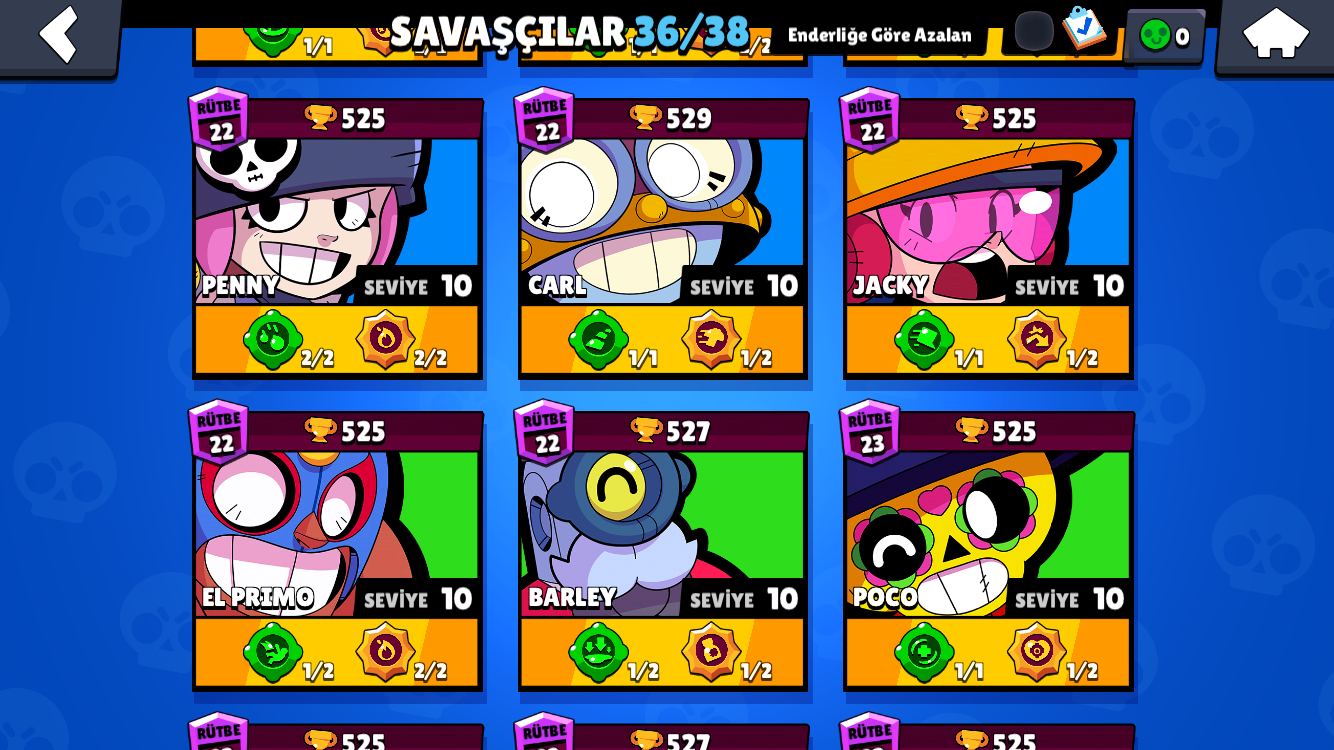Click Jacky's star power icon
Viewport: 1334px width, 750px height.
point(1036,340)
